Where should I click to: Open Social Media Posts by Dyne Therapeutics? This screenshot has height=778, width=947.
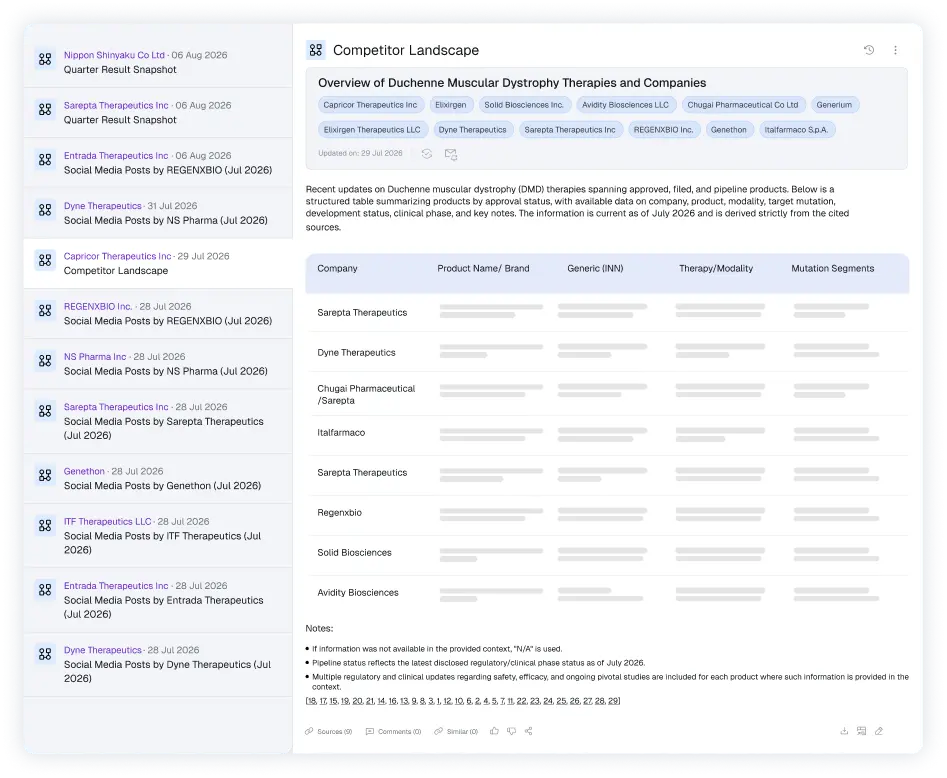158,664
